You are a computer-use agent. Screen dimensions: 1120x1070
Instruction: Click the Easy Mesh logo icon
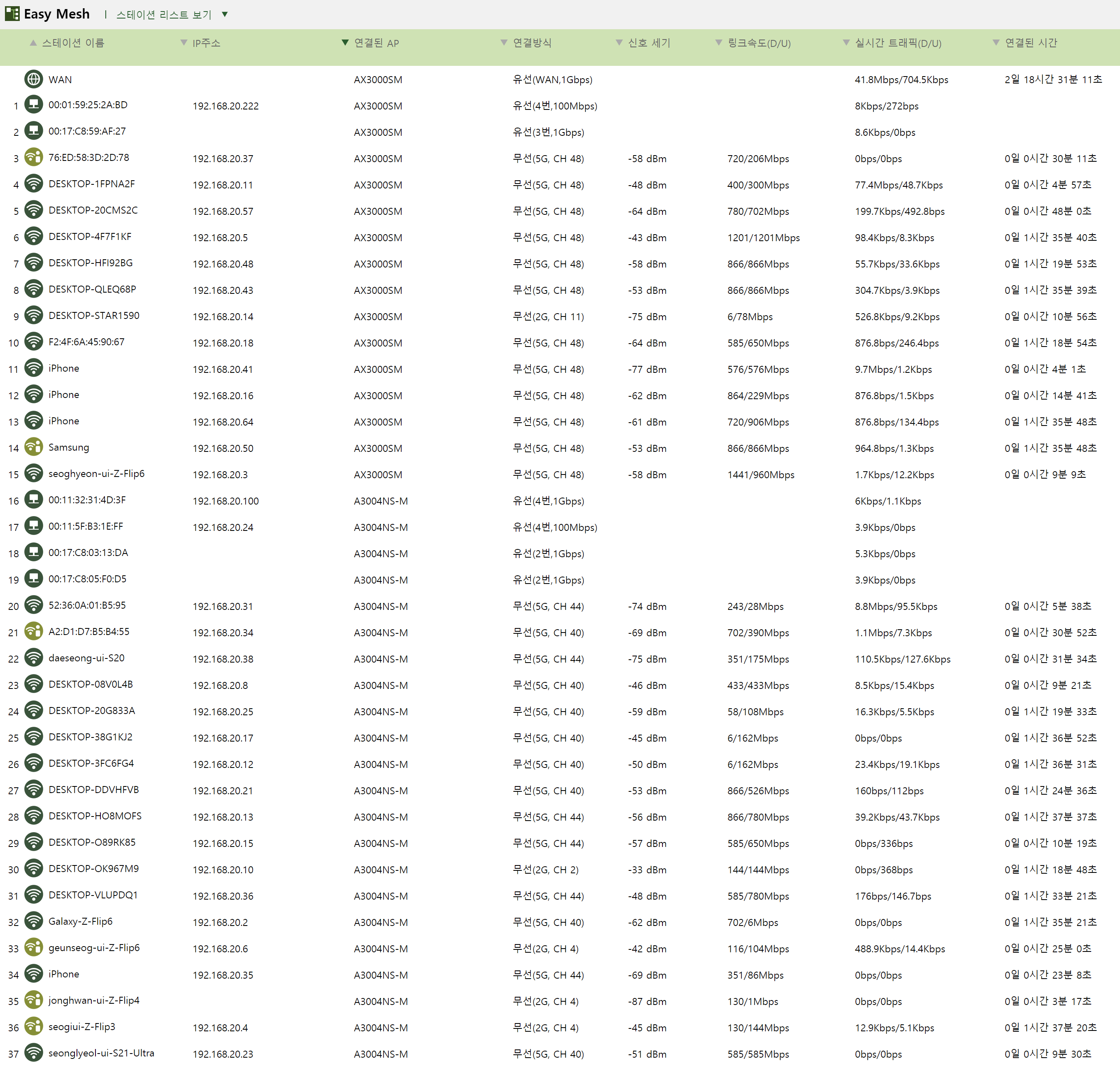[12, 14]
